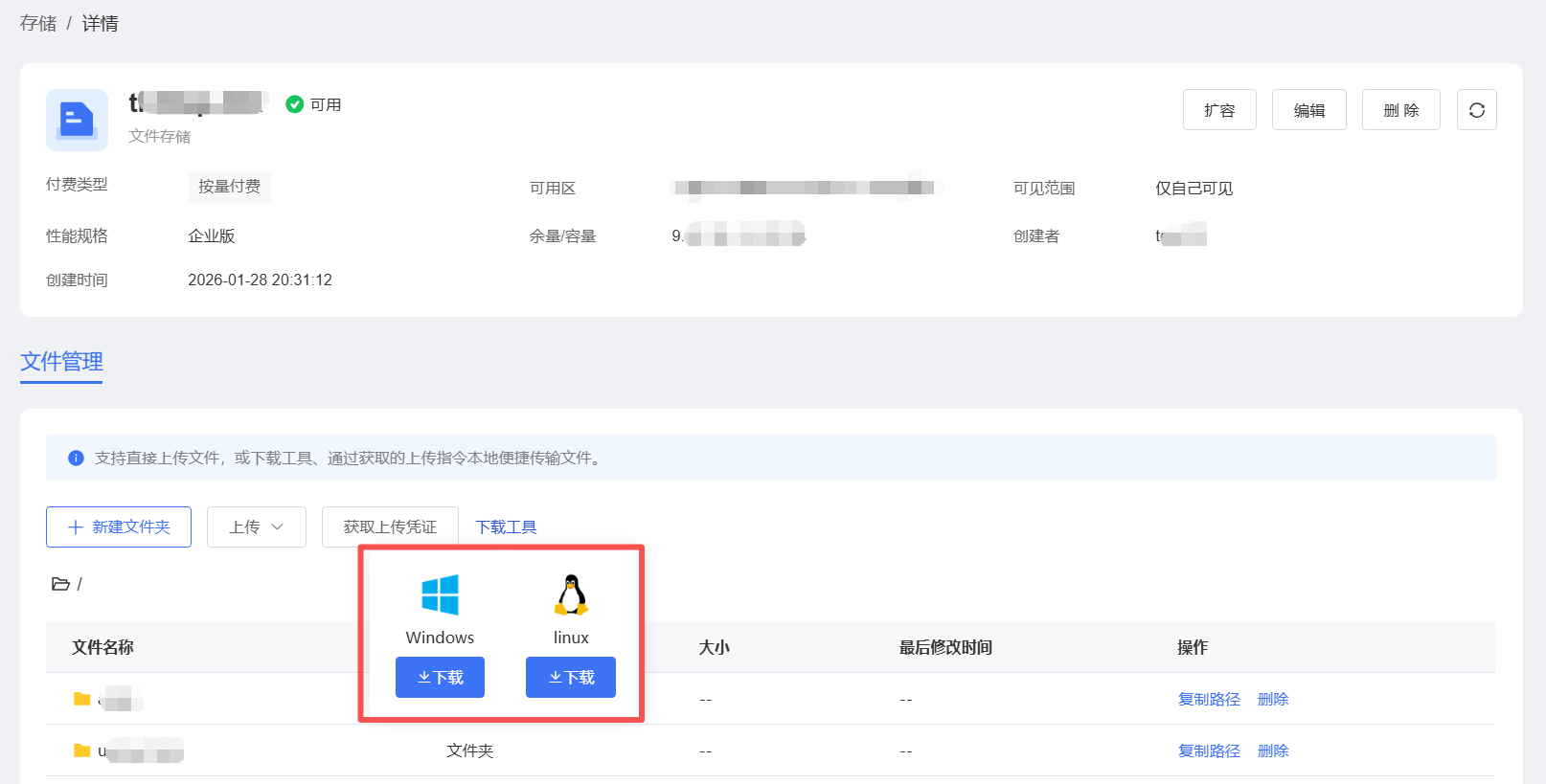Go to 存储 in breadcrumb
The image size is (1546, 784).
[x=38, y=23]
